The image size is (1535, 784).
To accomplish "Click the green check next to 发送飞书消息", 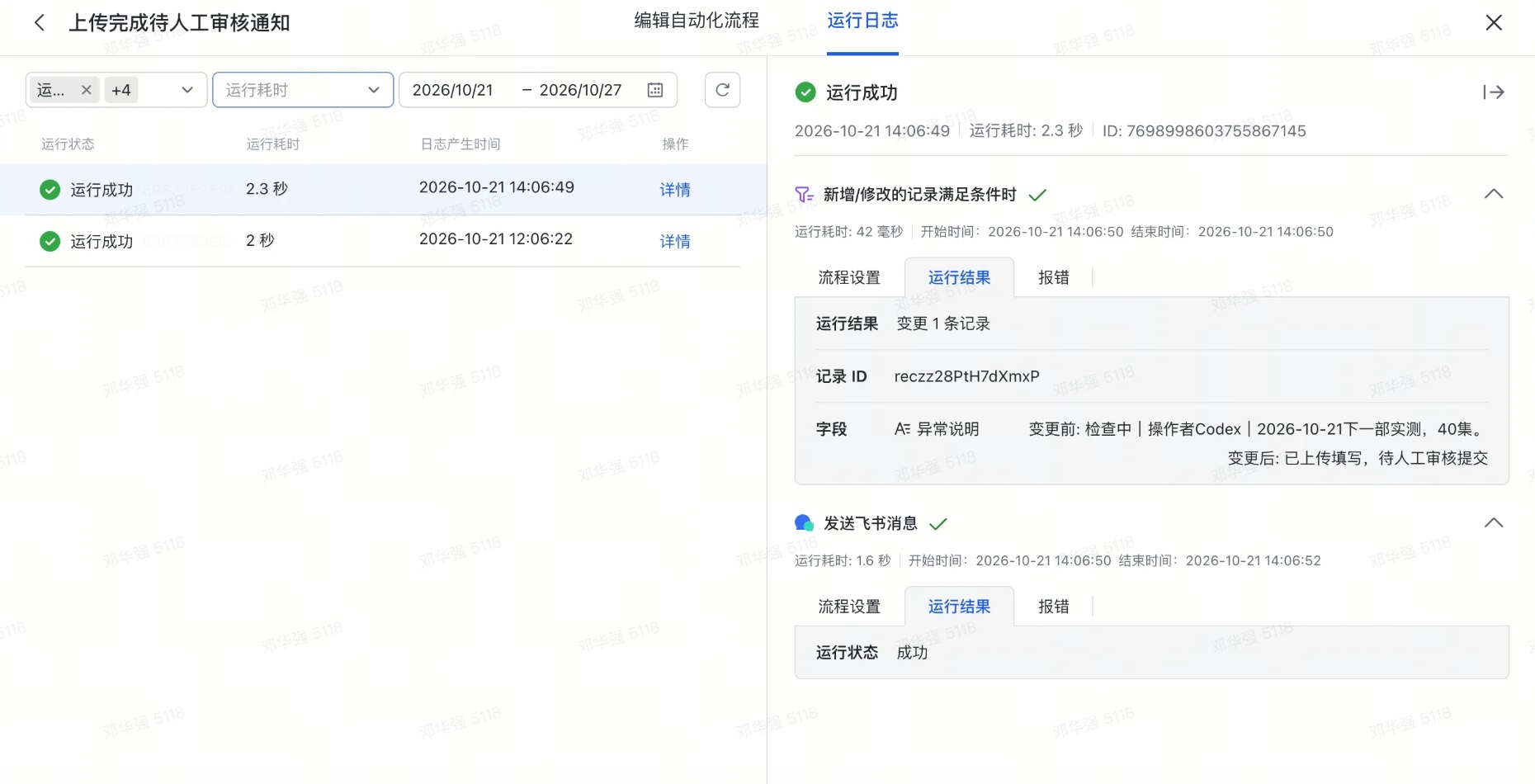I will [x=938, y=524].
